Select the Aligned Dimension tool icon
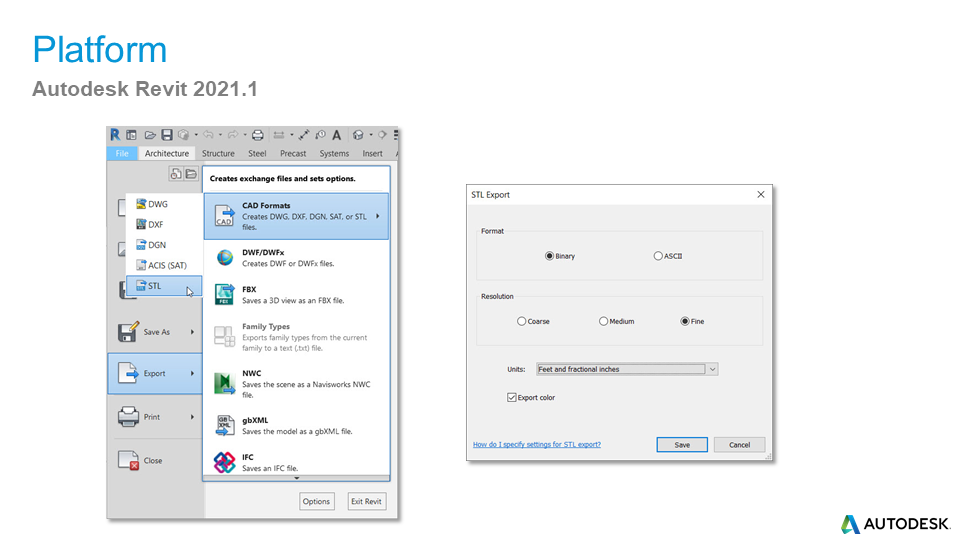Image resolution: width=960 pixels, height=540 pixels. pos(304,135)
